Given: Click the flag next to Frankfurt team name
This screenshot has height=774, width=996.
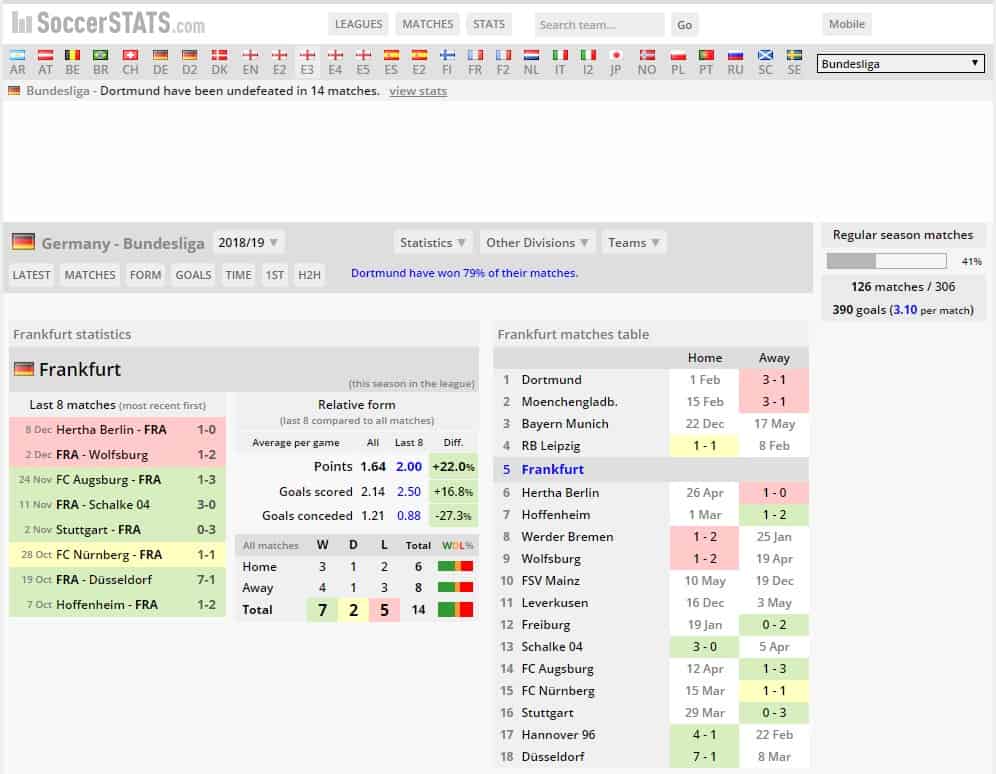Looking at the screenshot, I should point(24,368).
